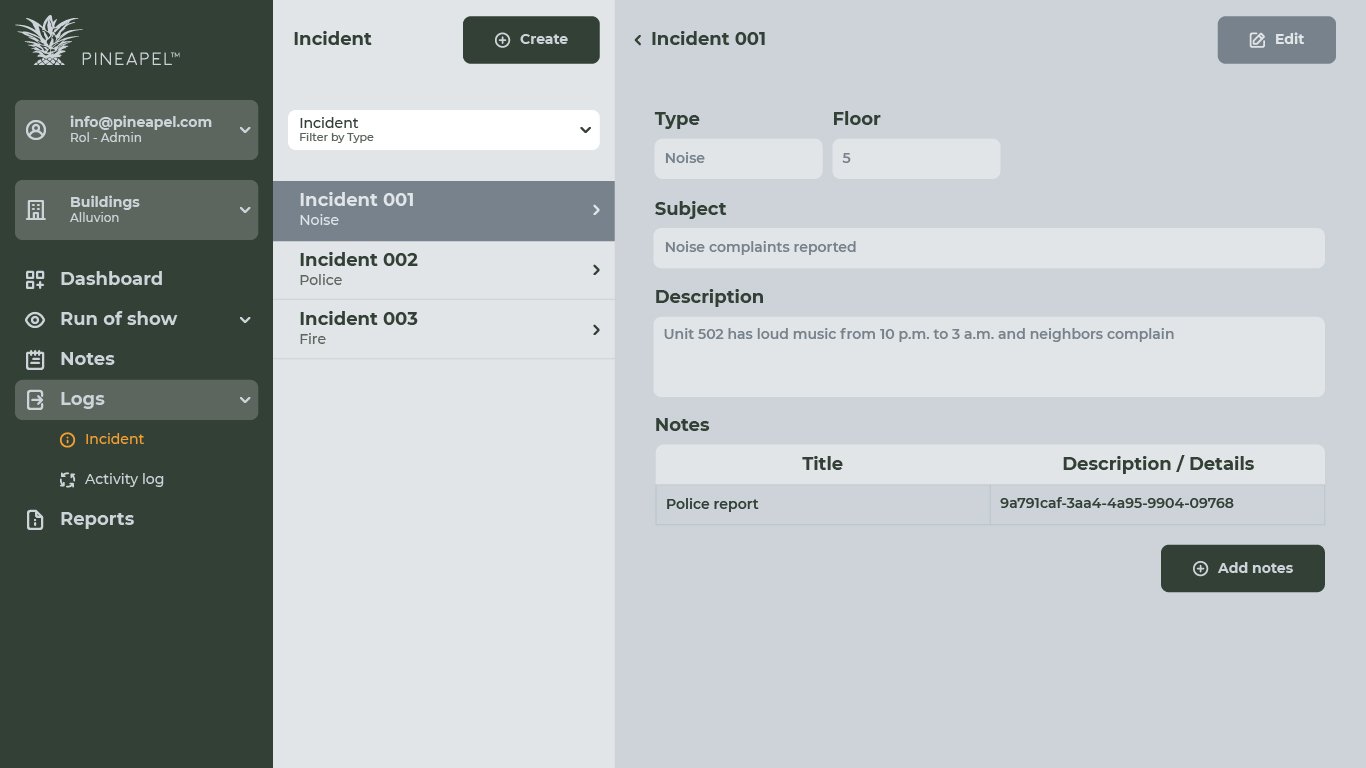Screen dimensions: 1366x768
Task: Expand the info@pineapel.com account dropdown
Action: (x=245, y=130)
